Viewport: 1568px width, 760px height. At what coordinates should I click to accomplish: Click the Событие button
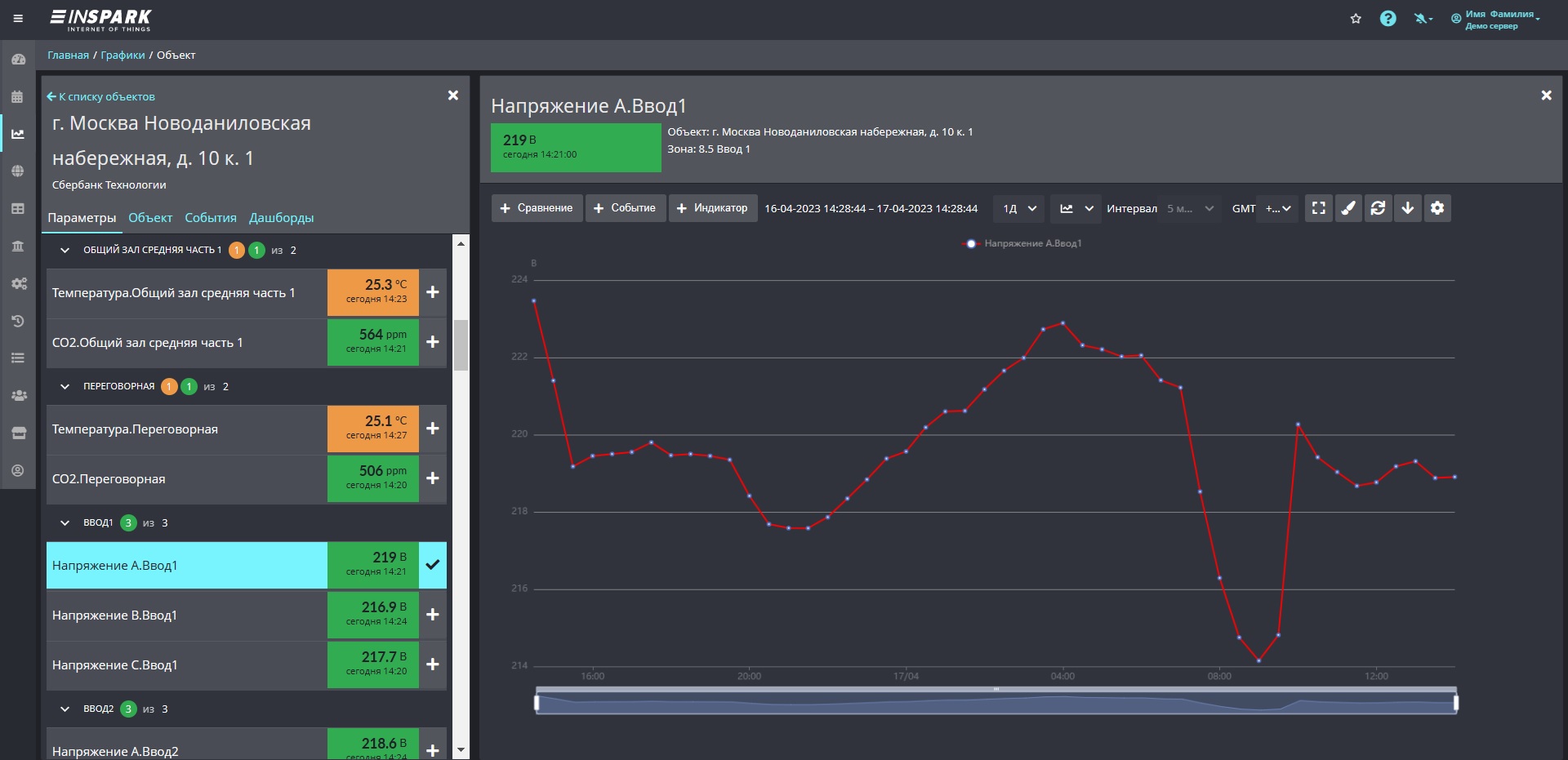click(626, 208)
